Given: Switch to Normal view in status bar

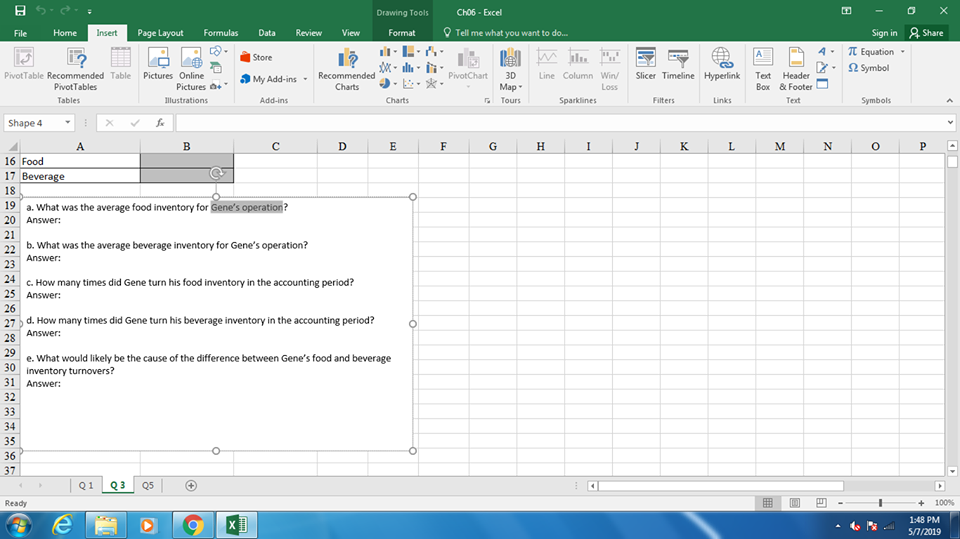Looking at the screenshot, I should click(767, 503).
